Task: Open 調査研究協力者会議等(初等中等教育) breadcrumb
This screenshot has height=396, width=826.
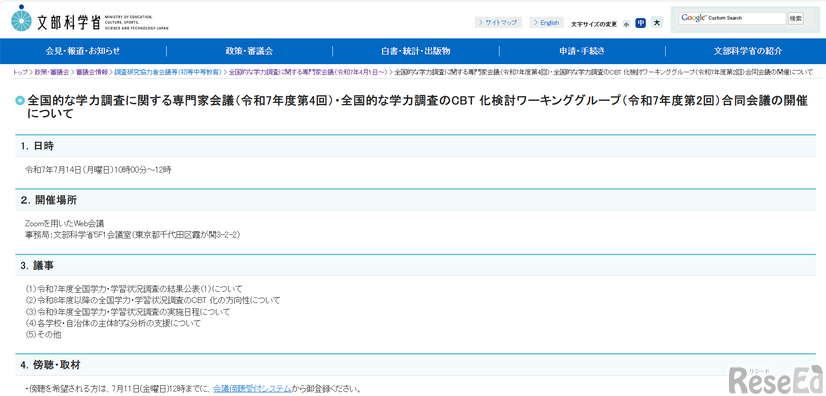Action: (x=168, y=72)
